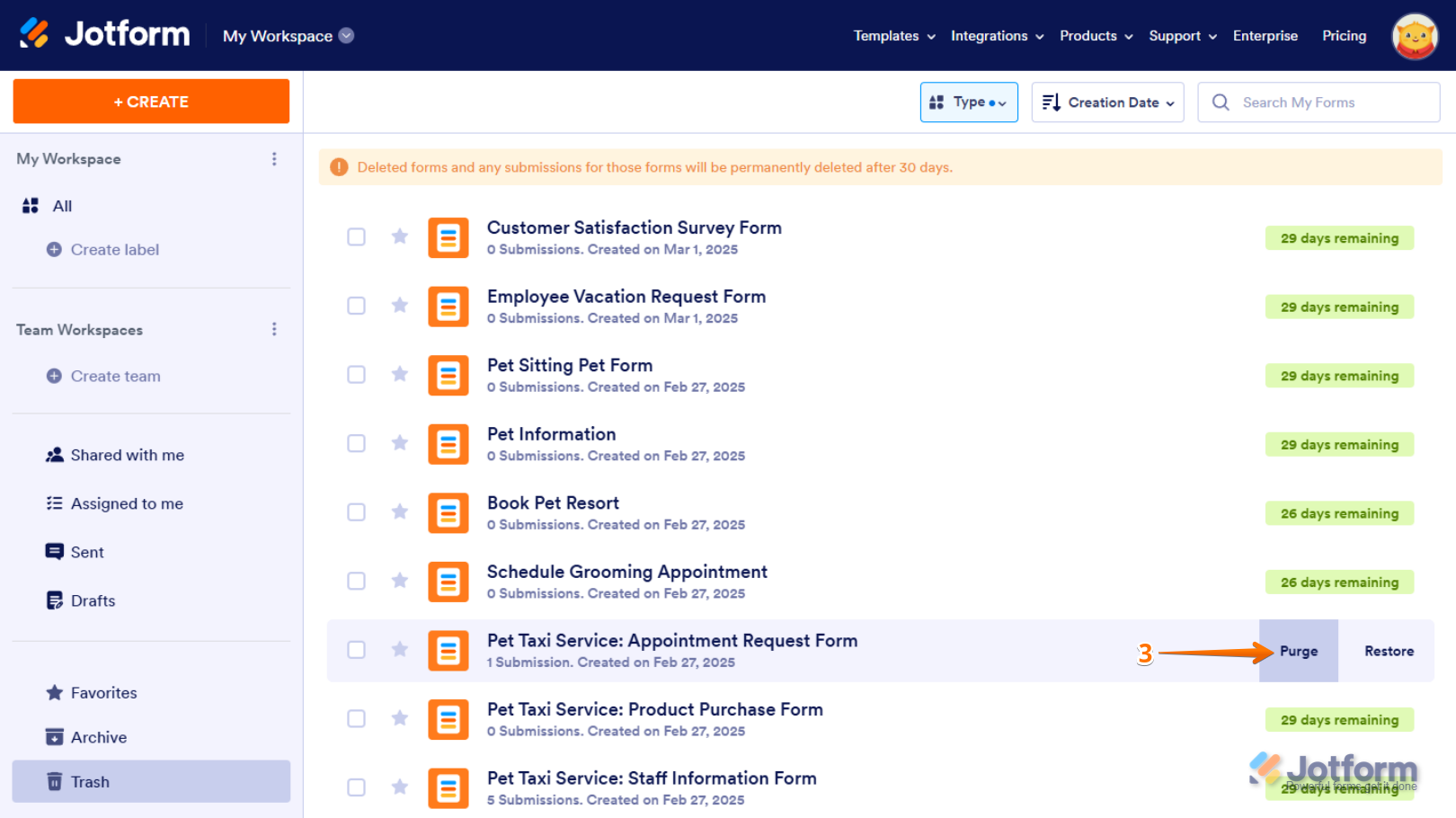Open the Templates menu in the header
The image size is (1456, 818).
[894, 36]
